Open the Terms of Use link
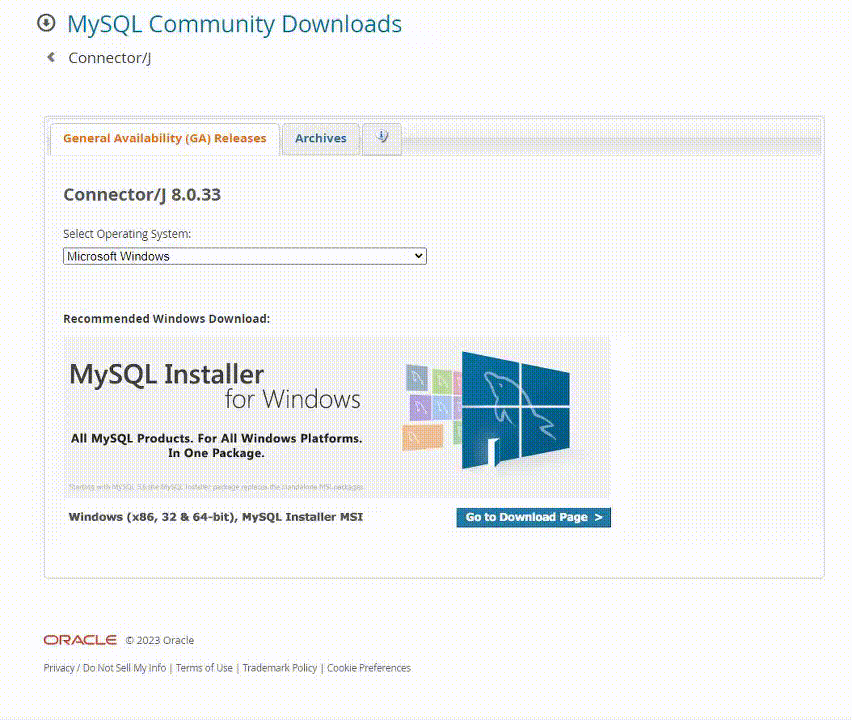Image resolution: width=852 pixels, height=720 pixels. (204, 668)
